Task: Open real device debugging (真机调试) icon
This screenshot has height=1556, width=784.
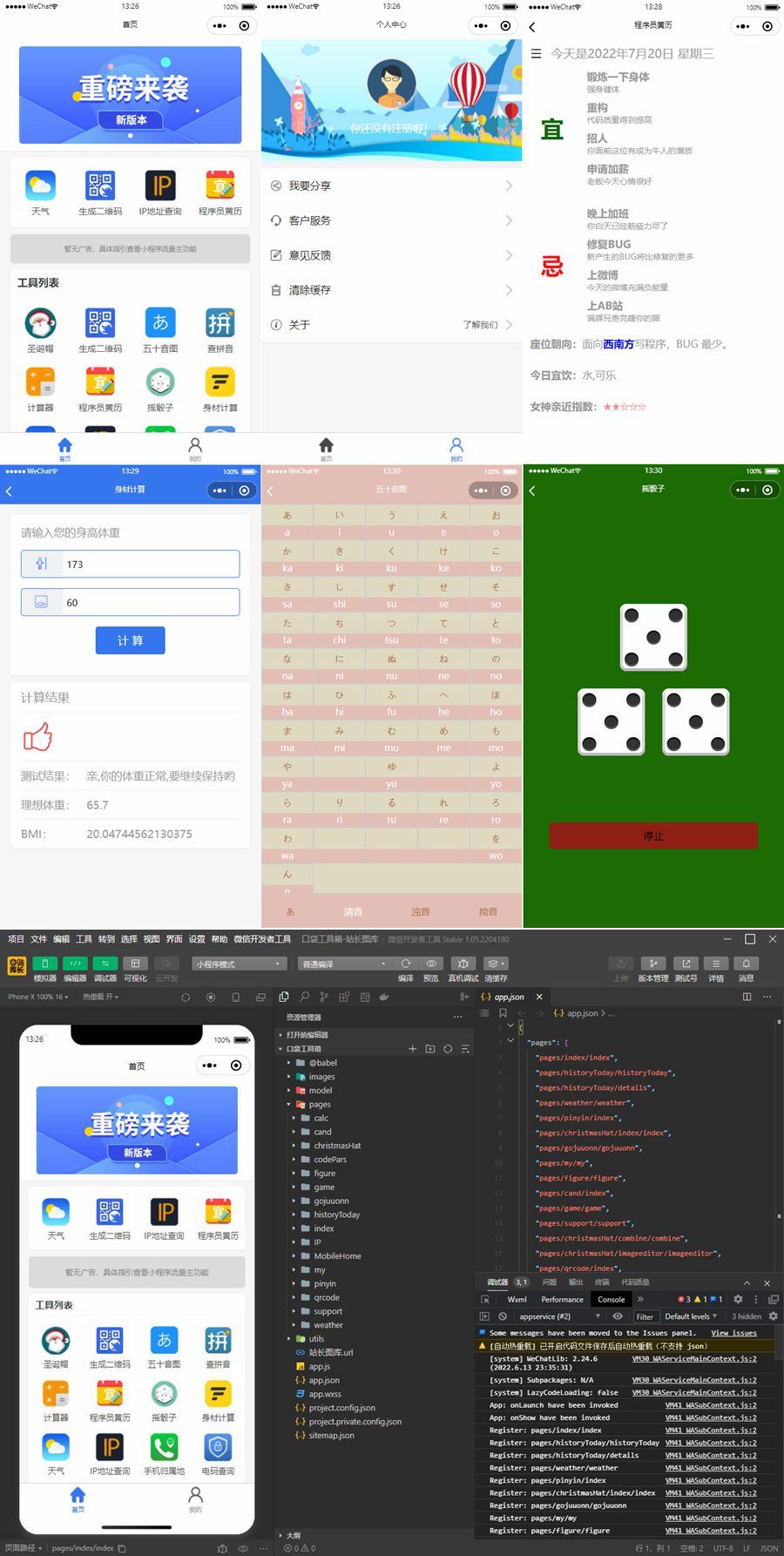Action: (463, 964)
